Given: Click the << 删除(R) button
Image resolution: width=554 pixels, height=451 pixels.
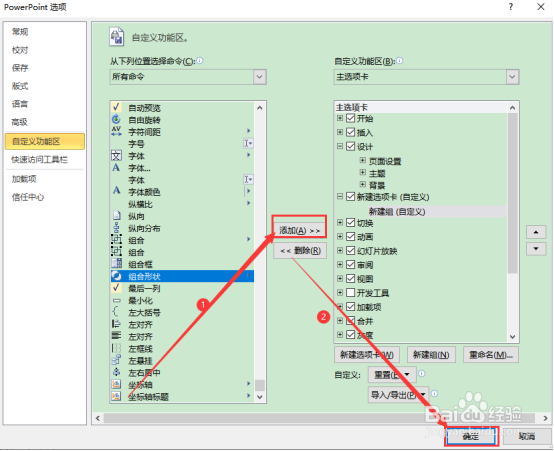Looking at the screenshot, I should 300,251.
